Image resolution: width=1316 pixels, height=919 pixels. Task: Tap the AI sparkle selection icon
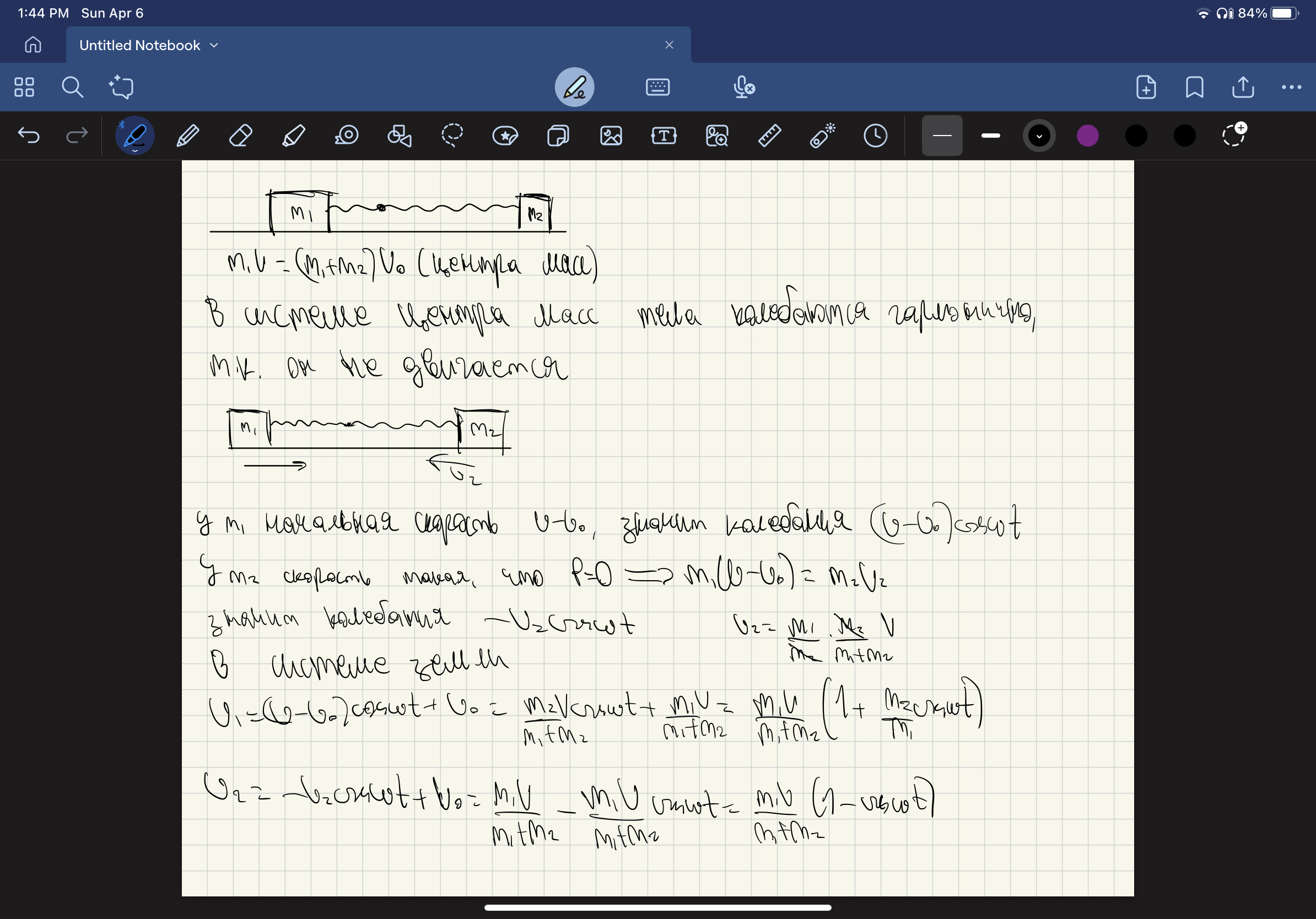(x=121, y=87)
